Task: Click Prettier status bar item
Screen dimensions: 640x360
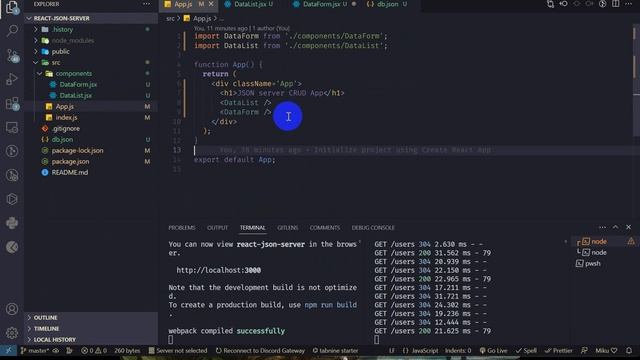Action: (x=559, y=350)
